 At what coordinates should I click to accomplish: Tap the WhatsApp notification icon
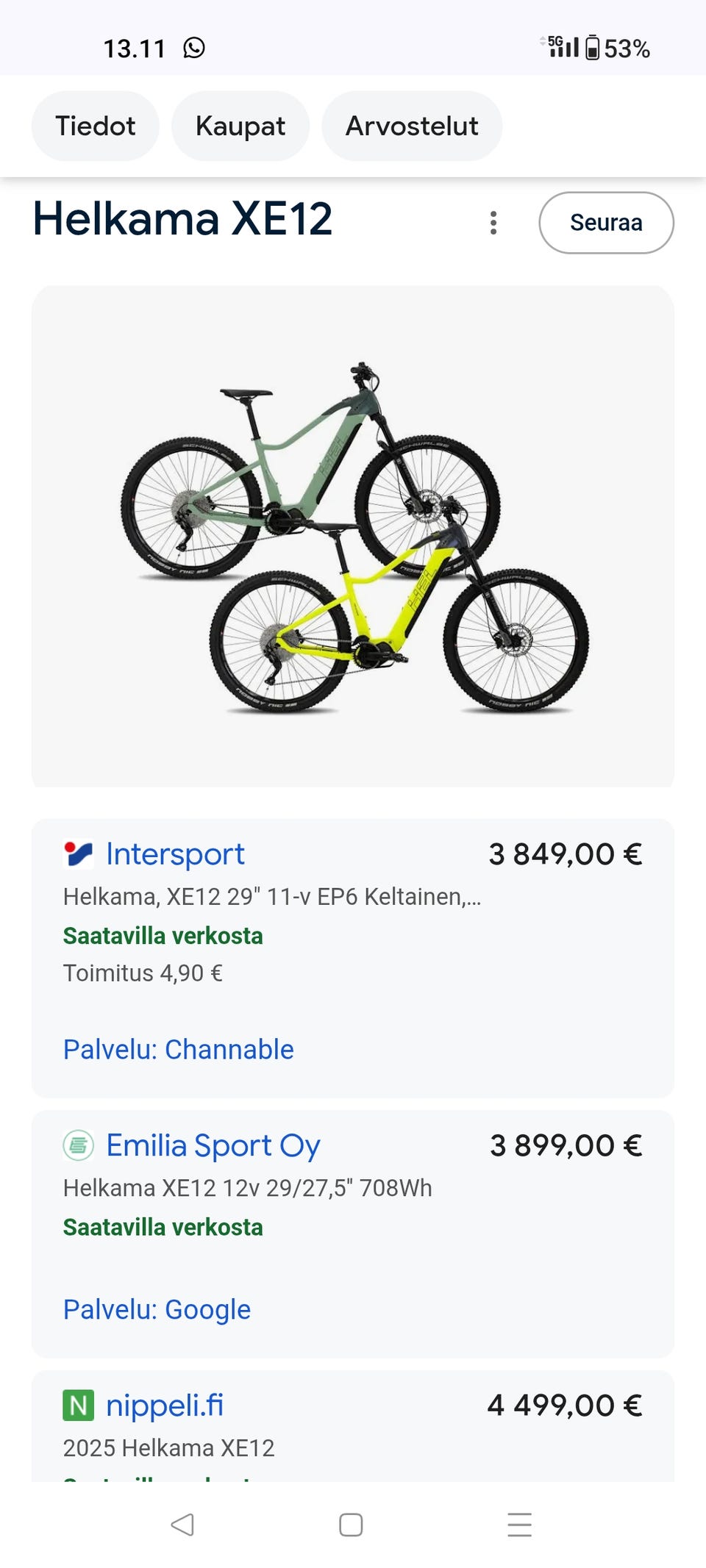tap(194, 49)
